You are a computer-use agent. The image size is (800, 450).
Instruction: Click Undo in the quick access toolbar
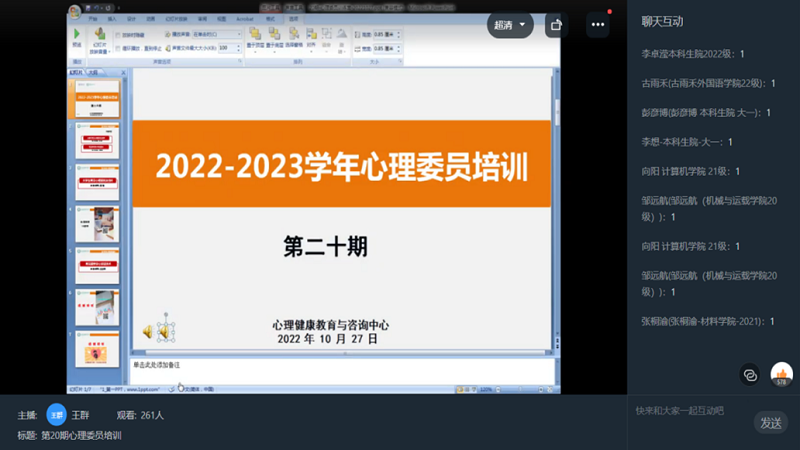point(96,8)
